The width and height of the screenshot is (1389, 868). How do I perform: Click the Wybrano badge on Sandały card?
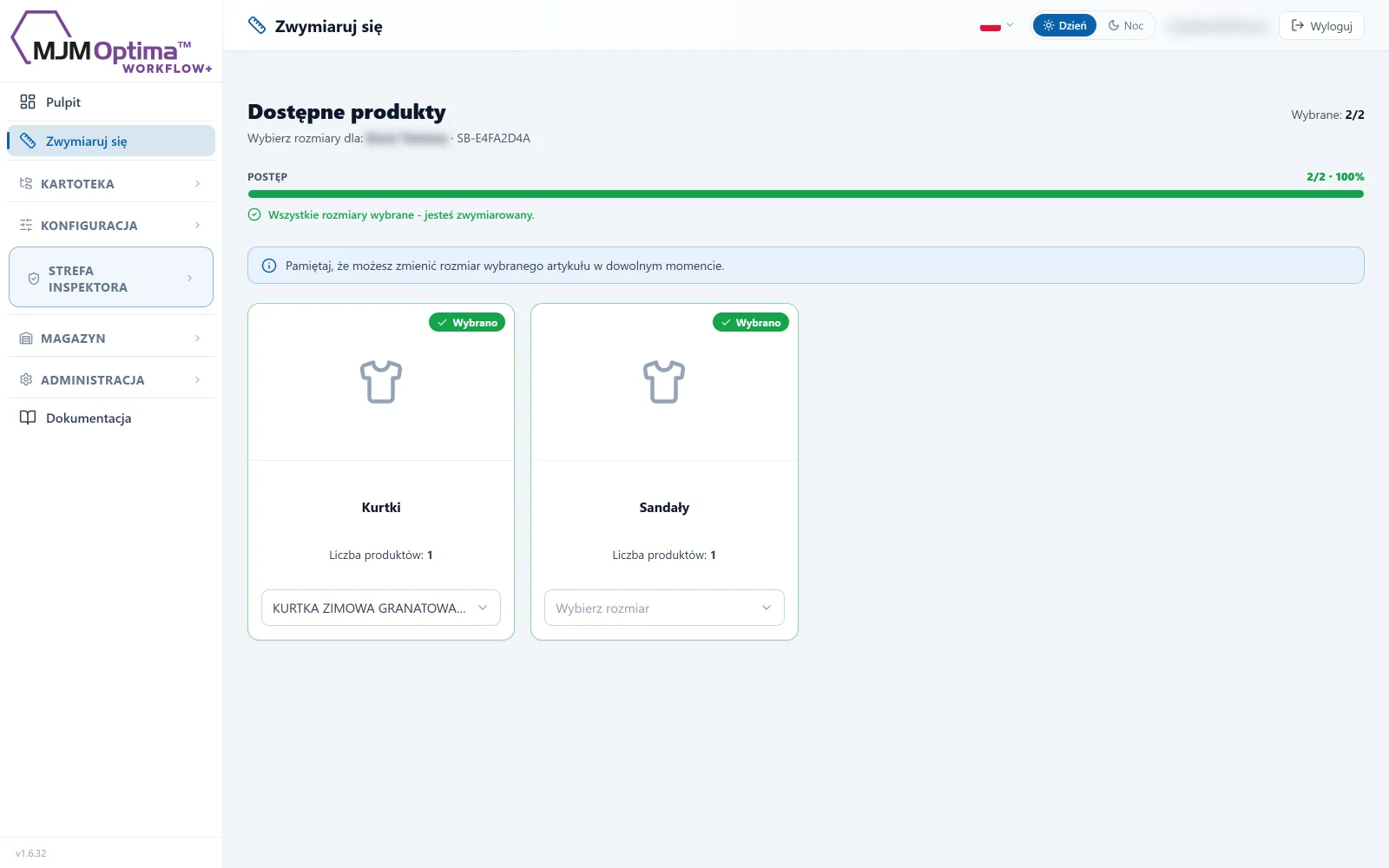pos(751,322)
